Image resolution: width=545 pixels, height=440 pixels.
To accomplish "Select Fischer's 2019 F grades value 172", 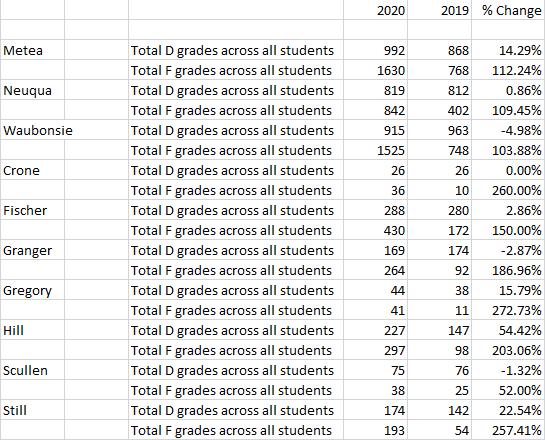I will [439, 230].
